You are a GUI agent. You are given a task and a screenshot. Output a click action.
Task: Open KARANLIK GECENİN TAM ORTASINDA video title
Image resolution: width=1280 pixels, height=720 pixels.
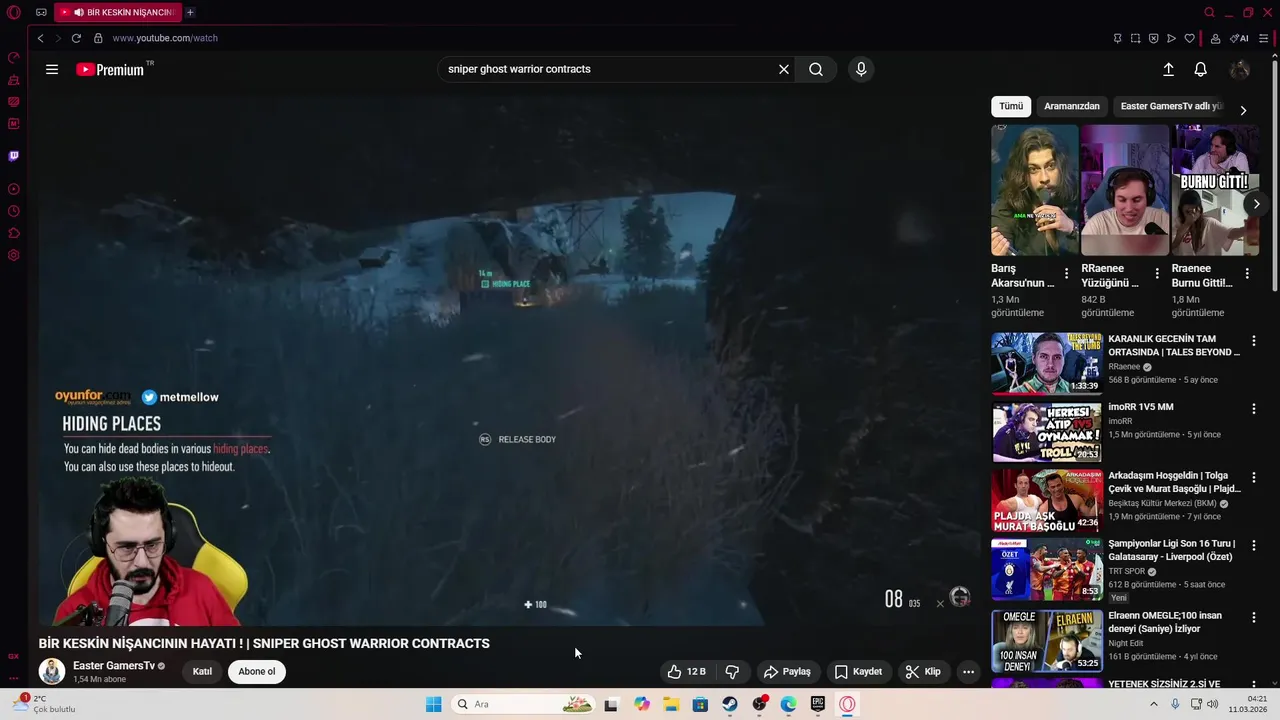click(1174, 345)
